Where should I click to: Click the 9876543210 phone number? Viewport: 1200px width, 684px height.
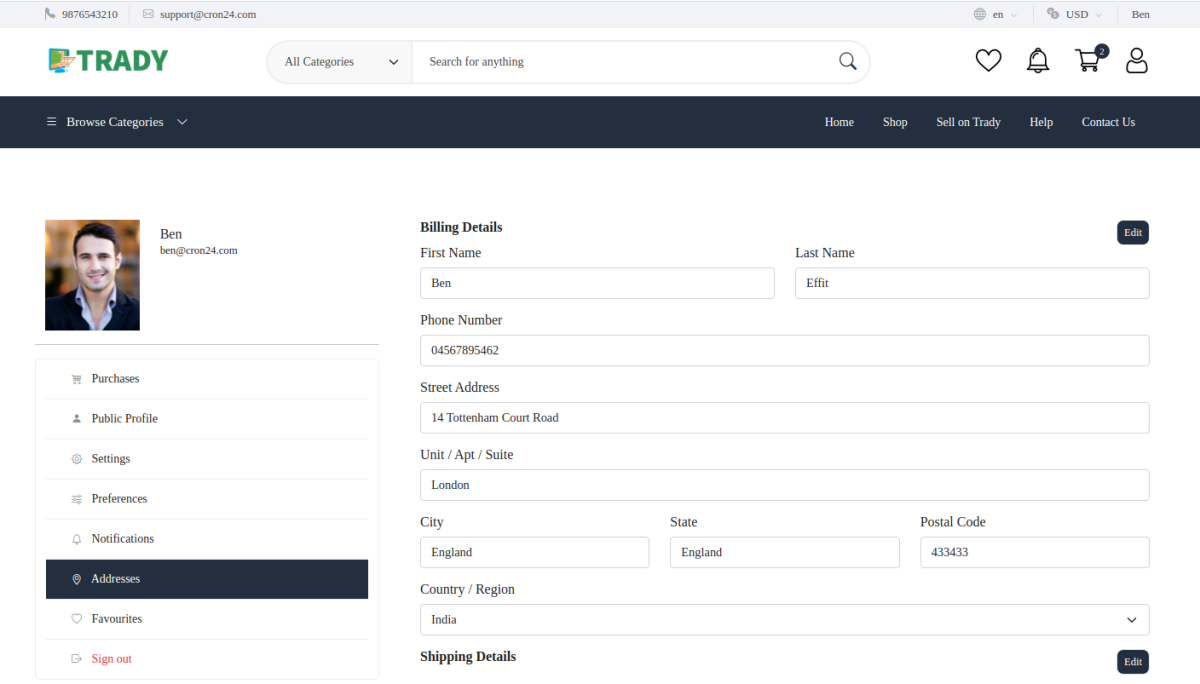90,14
